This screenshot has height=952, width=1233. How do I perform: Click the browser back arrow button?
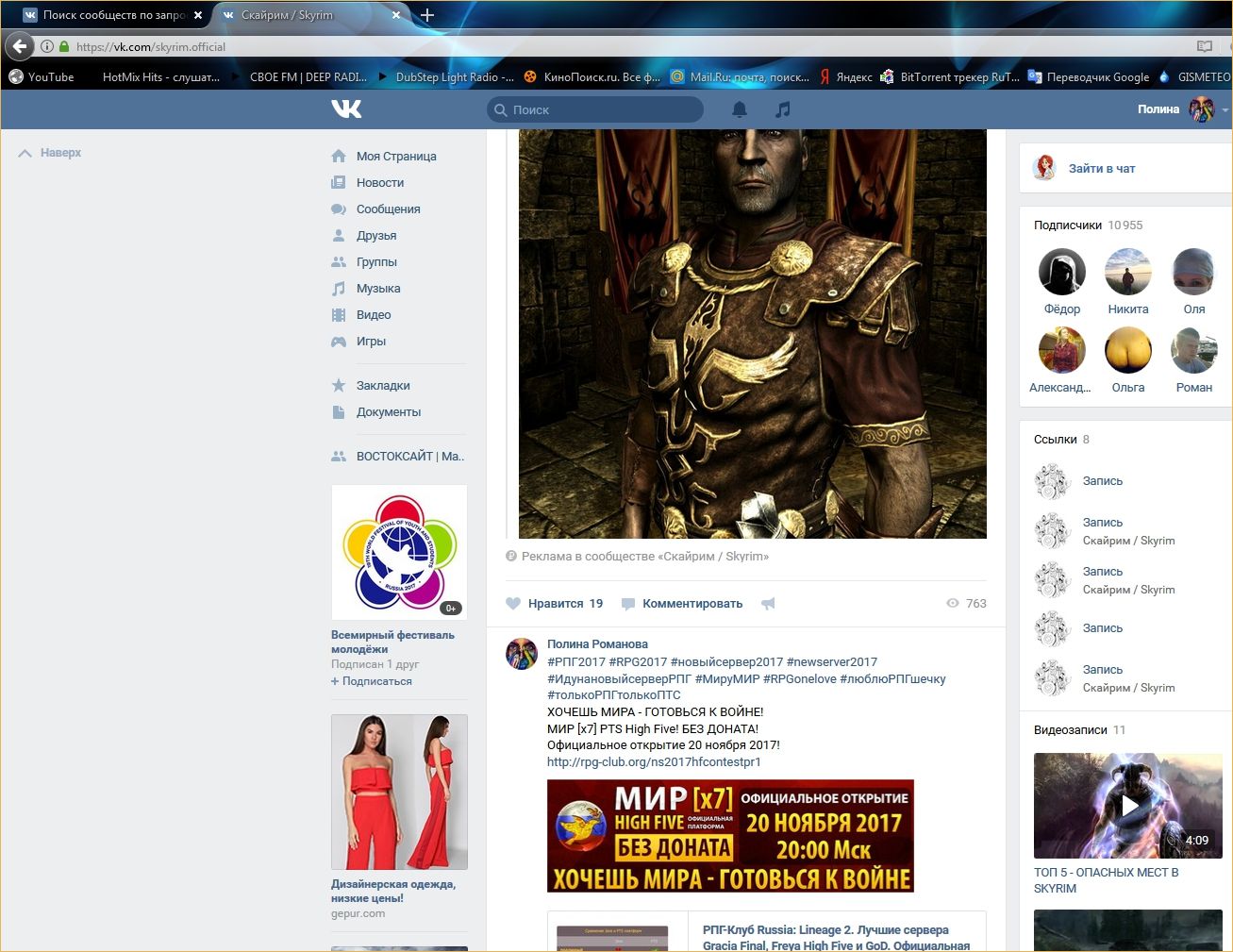(20, 46)
